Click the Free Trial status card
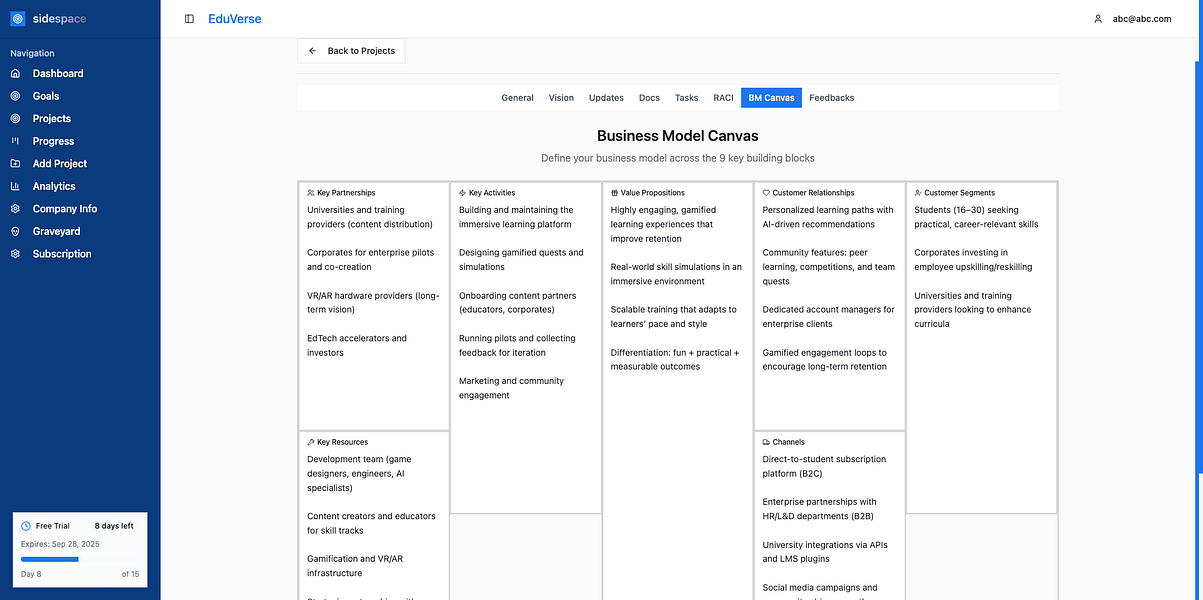The height and width of the screenshot is (600, 1203). [x=80, y=550]
